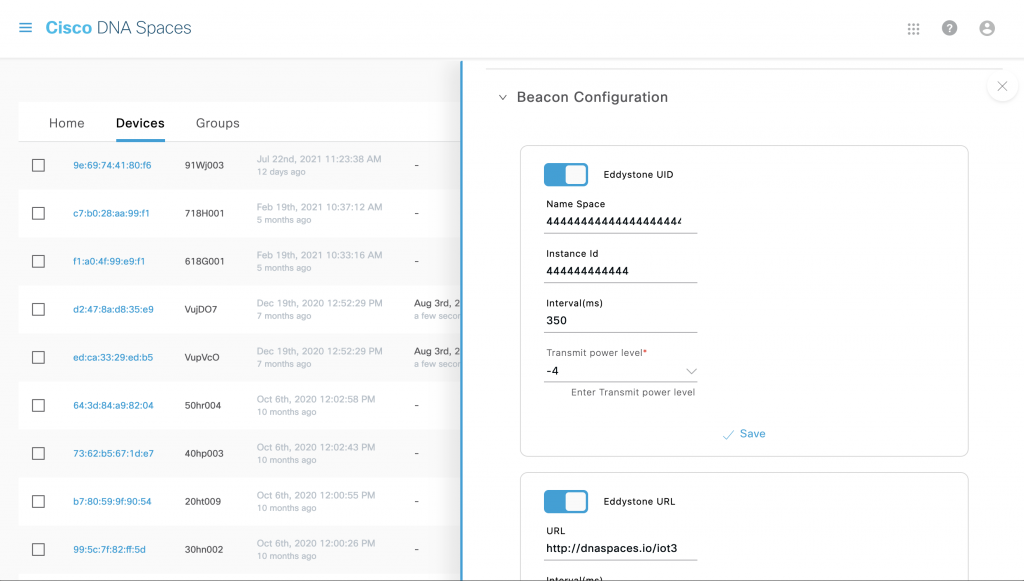Disable the Eddystone URL toggle
1024x581 pixels.
pyautogui.click(x=566, y=501)
